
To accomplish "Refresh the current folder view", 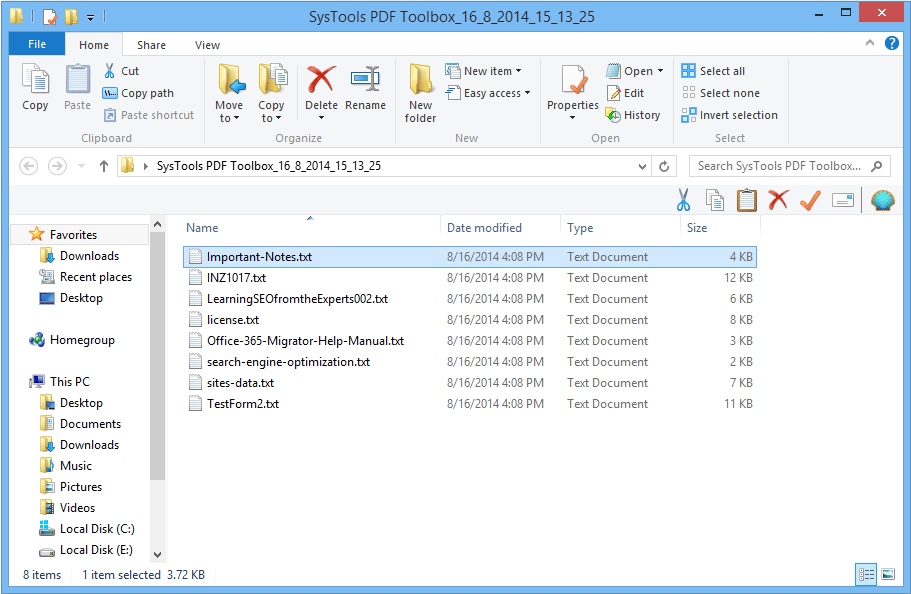I will point(664,166).
